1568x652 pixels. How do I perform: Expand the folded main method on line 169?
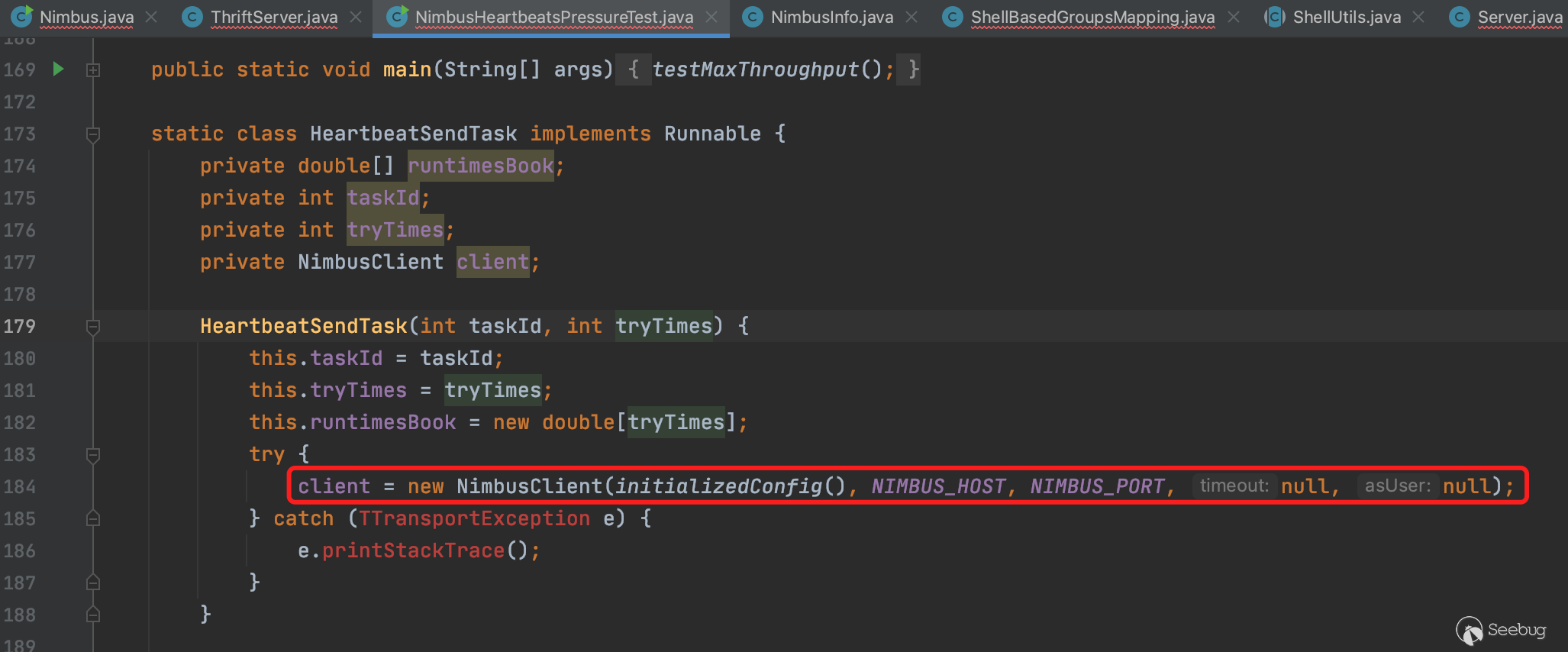(x=93, y=70)
